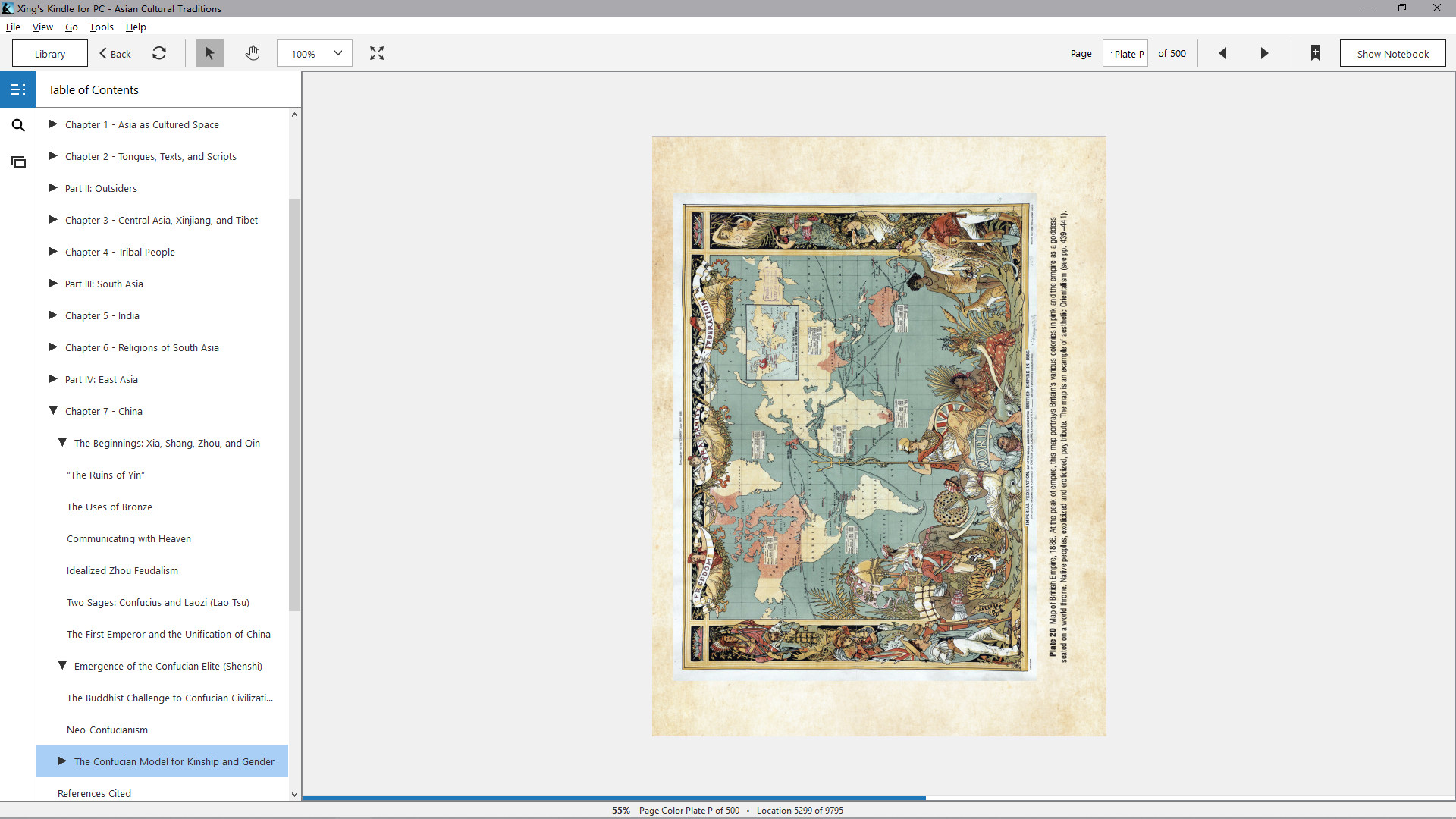Viewport: 1456px width, 819px height.
Task: Click the table of contents scrollbar thumb
Action: pyautogui.click(x=294, y=405)
